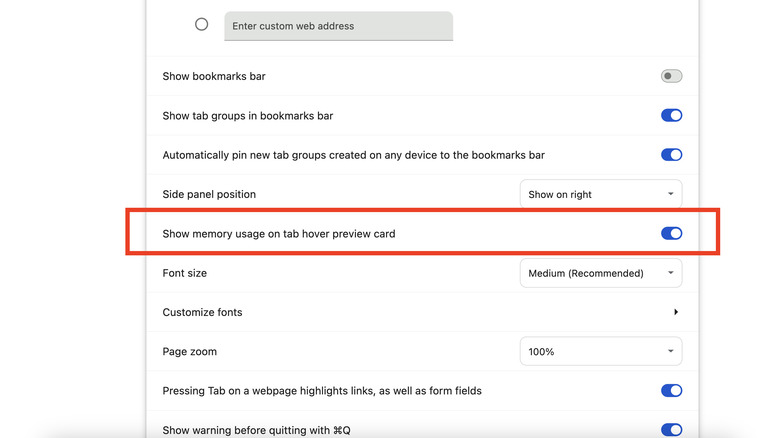Click the Show bookmarks bar label
The image size is (780, 438).
pyautogui.click(x=214, y=76)
